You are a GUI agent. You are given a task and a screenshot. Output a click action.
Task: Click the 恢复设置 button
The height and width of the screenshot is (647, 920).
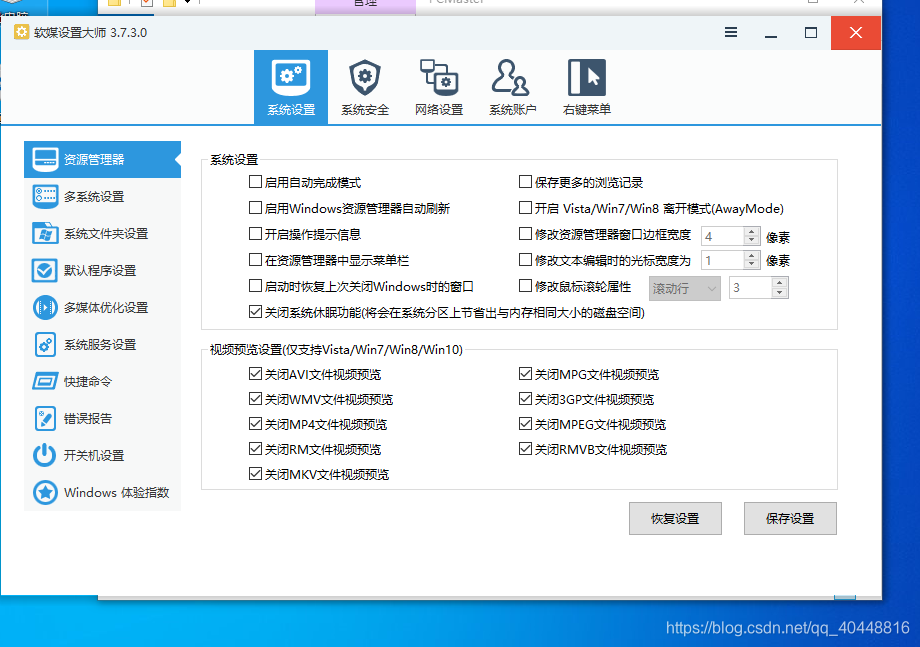(x=675, y=518)
